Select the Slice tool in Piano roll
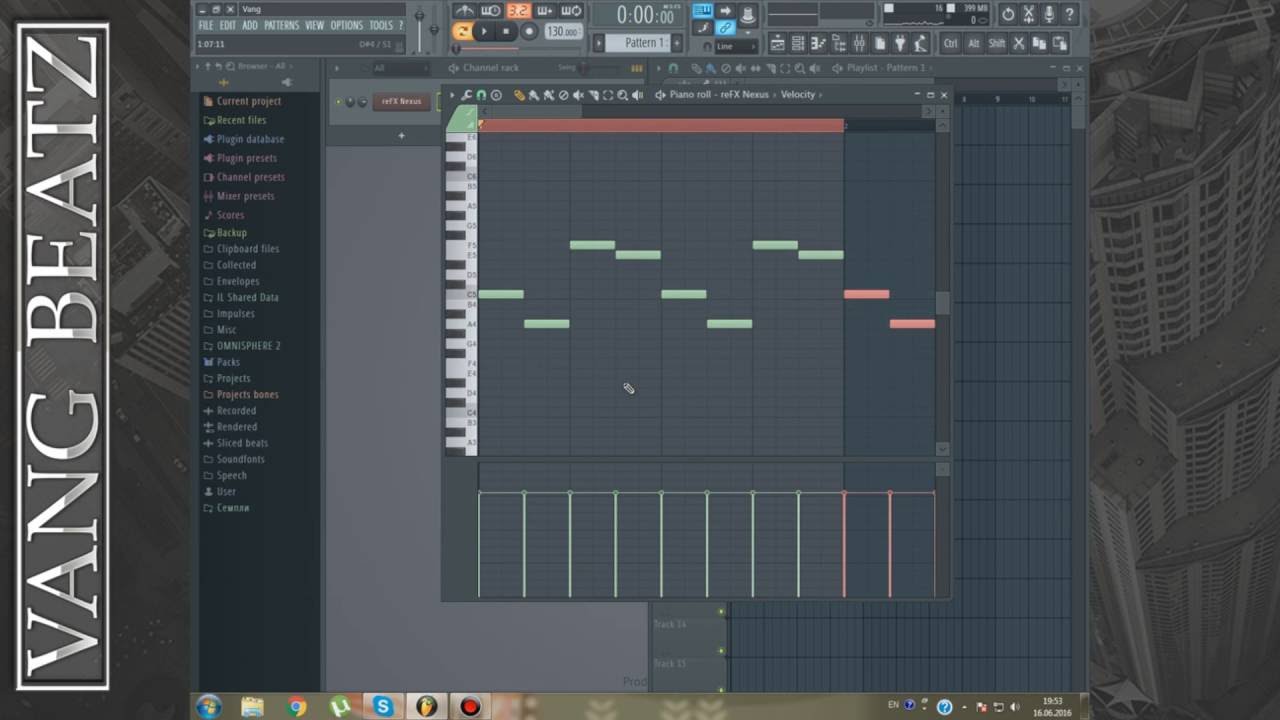The height and width of the screenshot is (720, 1280). 593,95
